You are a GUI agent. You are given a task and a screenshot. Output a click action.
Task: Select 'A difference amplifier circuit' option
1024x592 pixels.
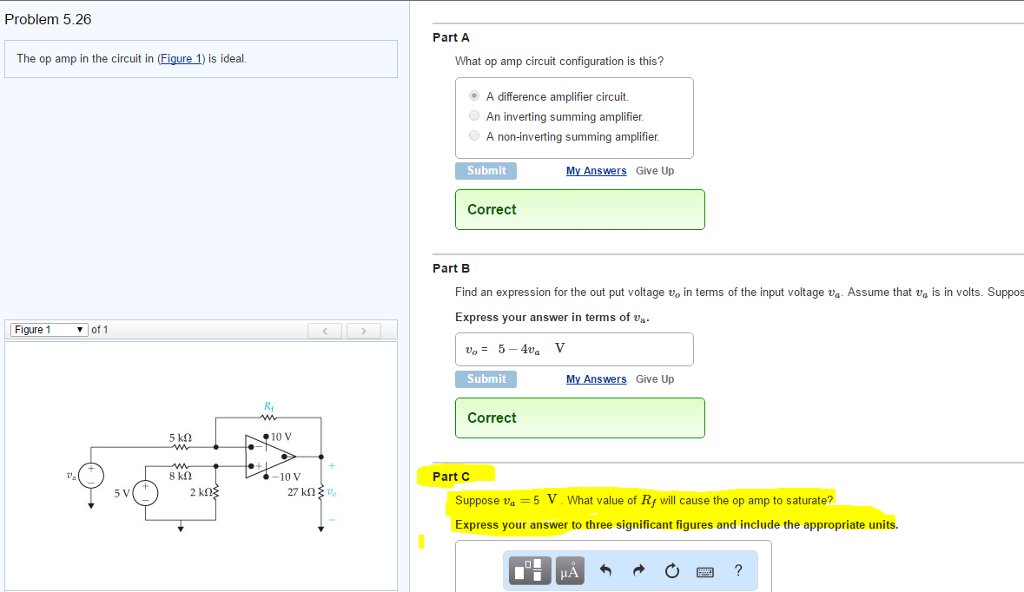click(x=474, y=96)
